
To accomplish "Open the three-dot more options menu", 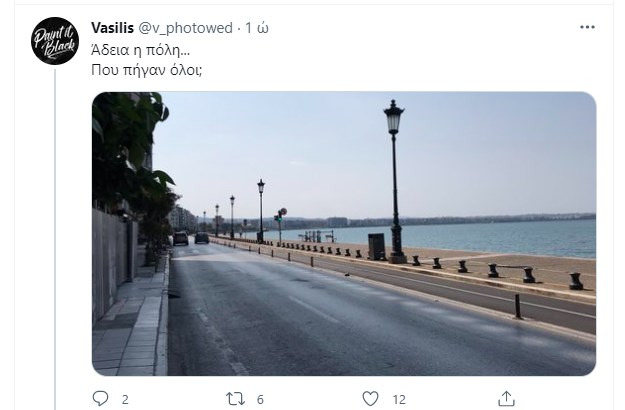I will [x=588, y=27].
